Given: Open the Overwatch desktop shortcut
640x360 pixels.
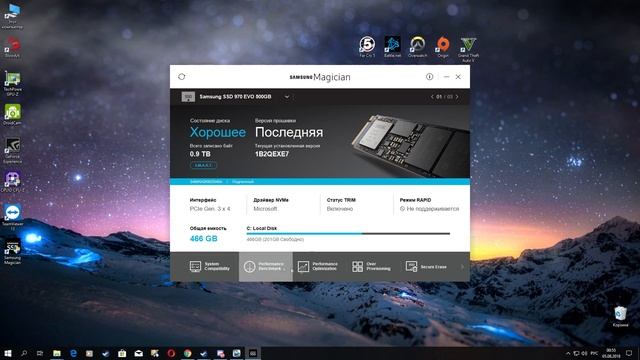Looking at the screenshot, I should [x=418, y=47].
